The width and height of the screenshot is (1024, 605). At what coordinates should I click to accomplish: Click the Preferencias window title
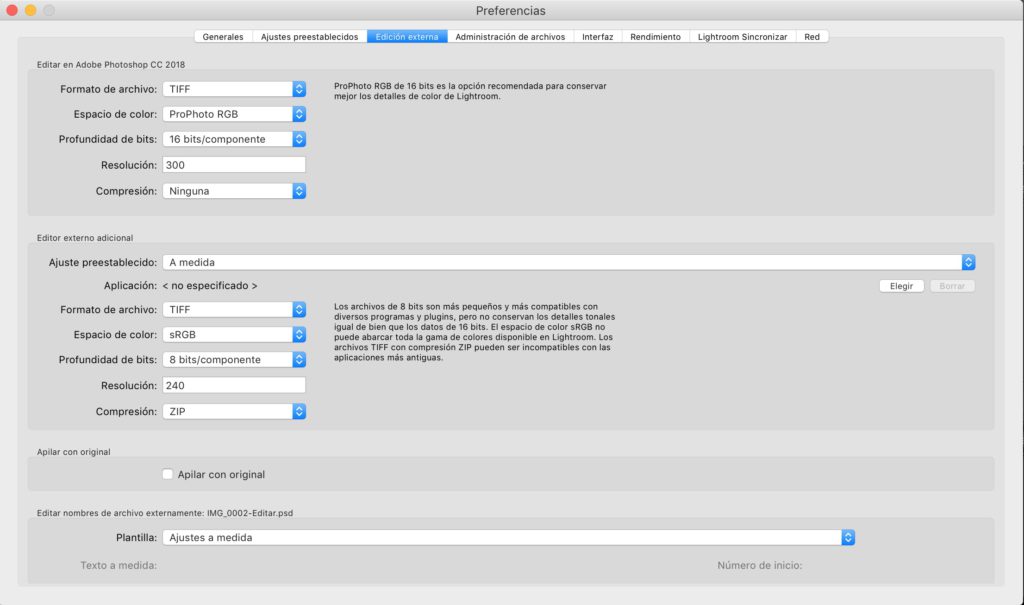coord(511,10)
